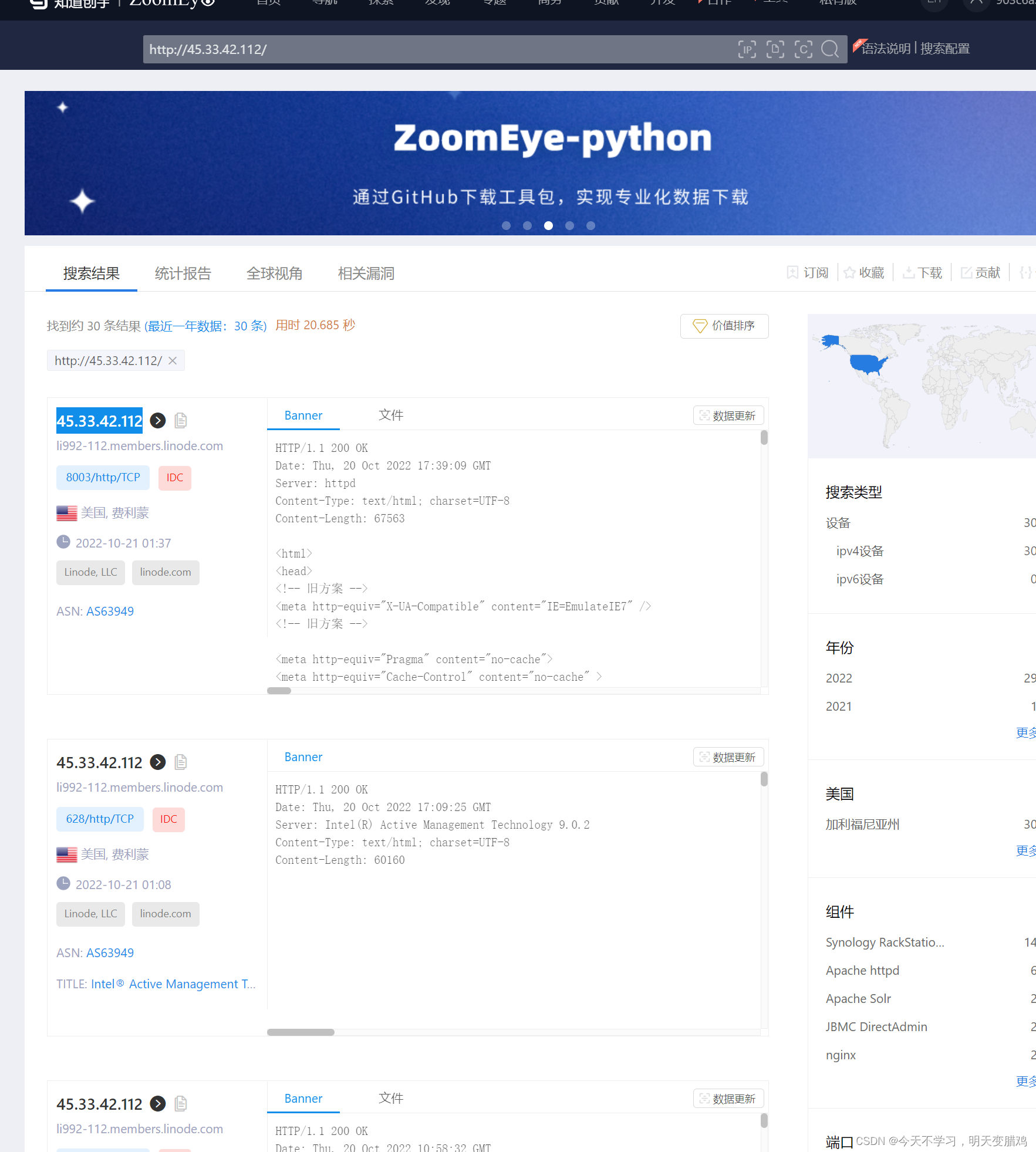
Task: Select the Banner tab in the 628 result
Action: tap(303, 757)
